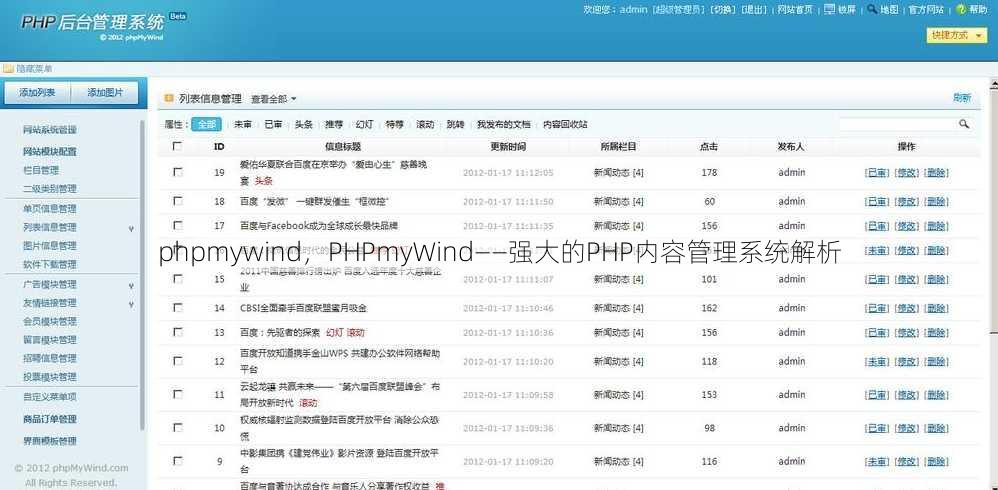Click the 刷新 refresh link
This screenshot has height=490, width=998.
click(962, 98)
